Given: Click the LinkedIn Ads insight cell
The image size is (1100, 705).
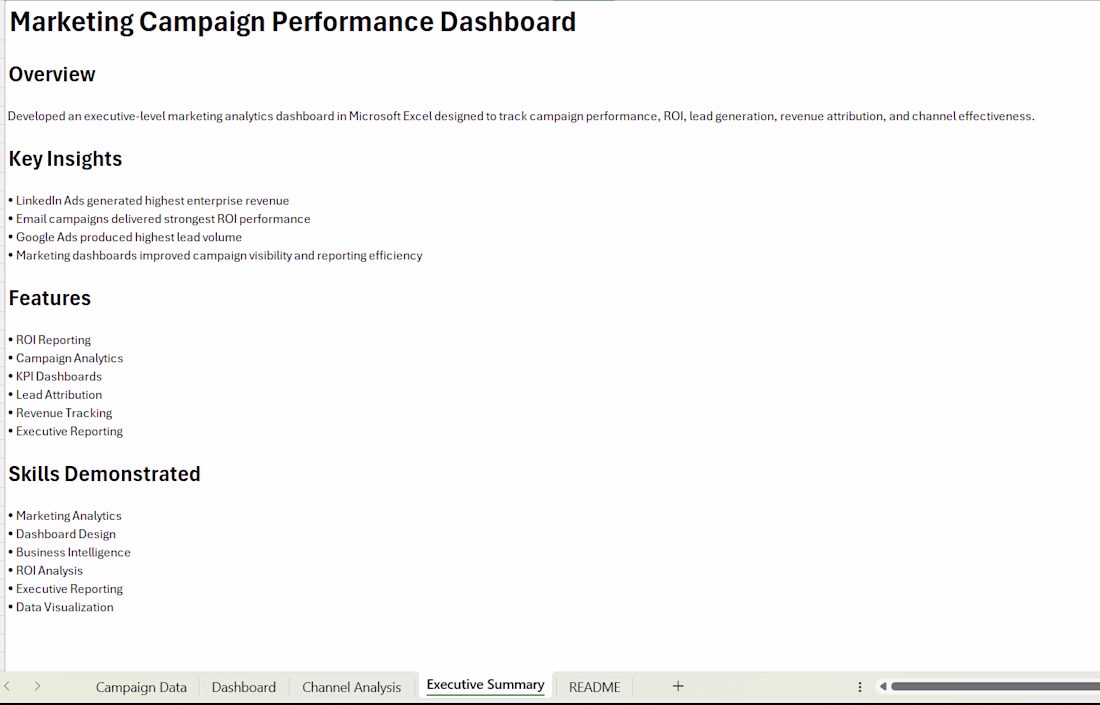Looking at the screenshot, I should [x=149, y=201].
